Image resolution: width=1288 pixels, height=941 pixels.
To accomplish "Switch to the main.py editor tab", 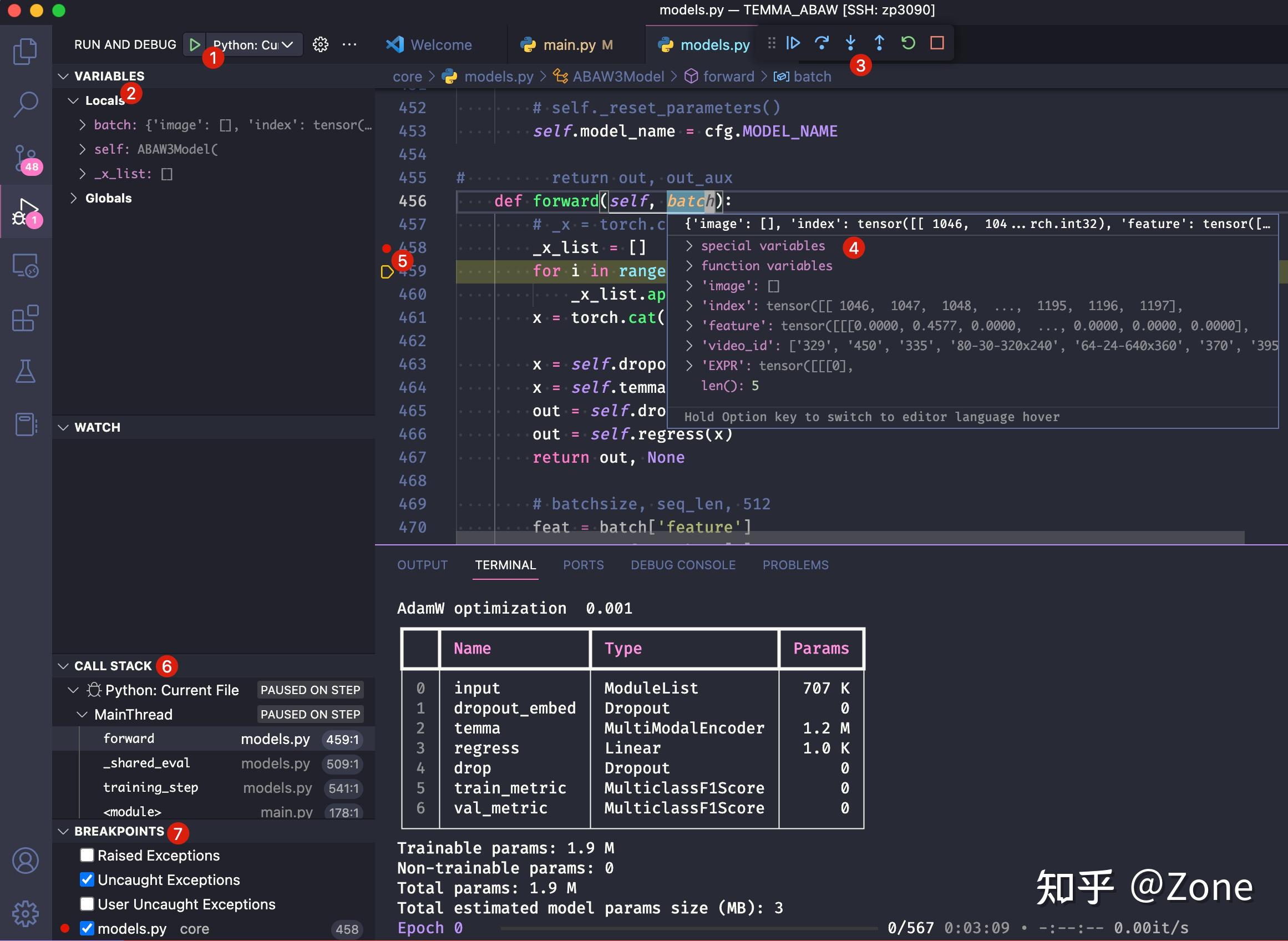I will click(570, 44).
